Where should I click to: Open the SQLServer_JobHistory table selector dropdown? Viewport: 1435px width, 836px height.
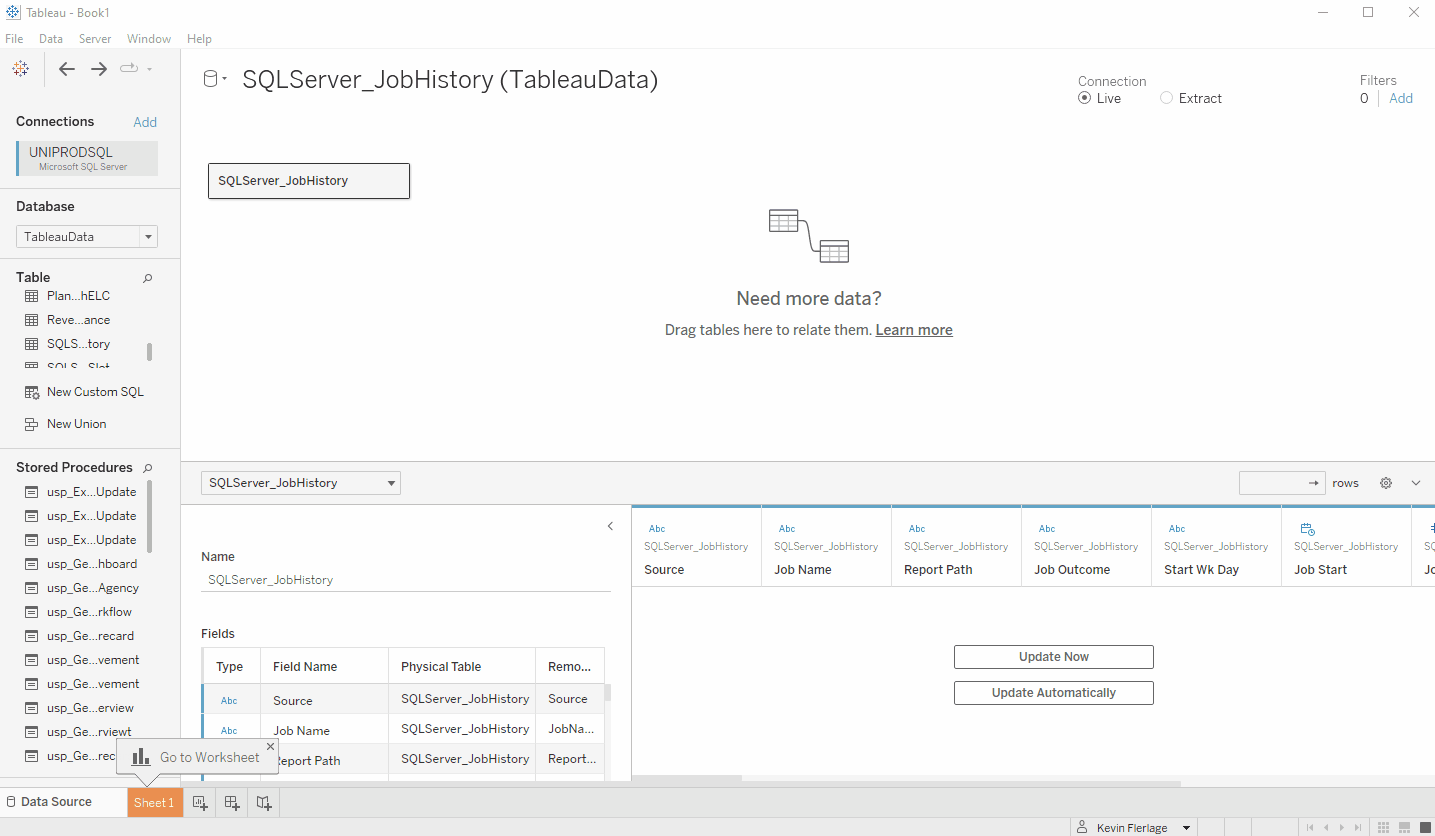click(301, 483)
